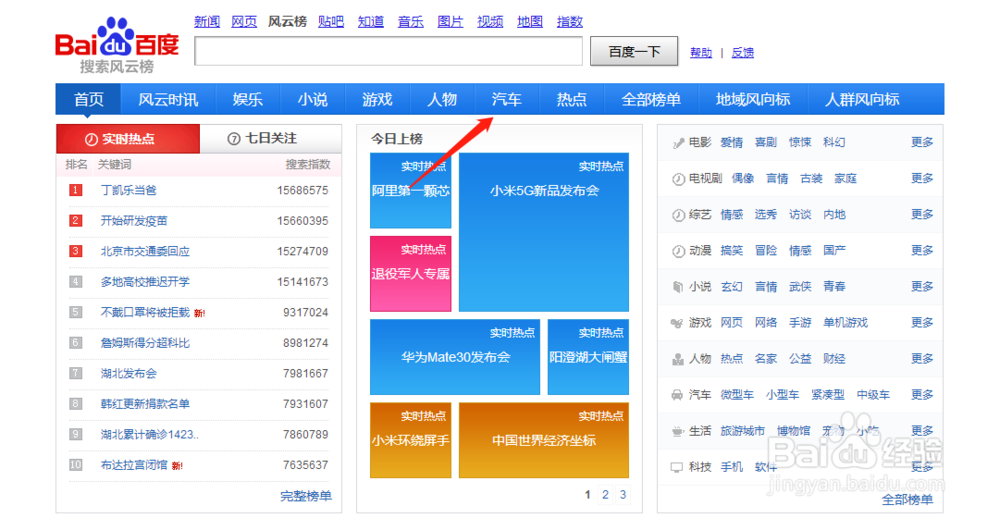1000x518 pixels.
Task: Open the 丁凯乐当爸 keyword
Action: (129, 190)
